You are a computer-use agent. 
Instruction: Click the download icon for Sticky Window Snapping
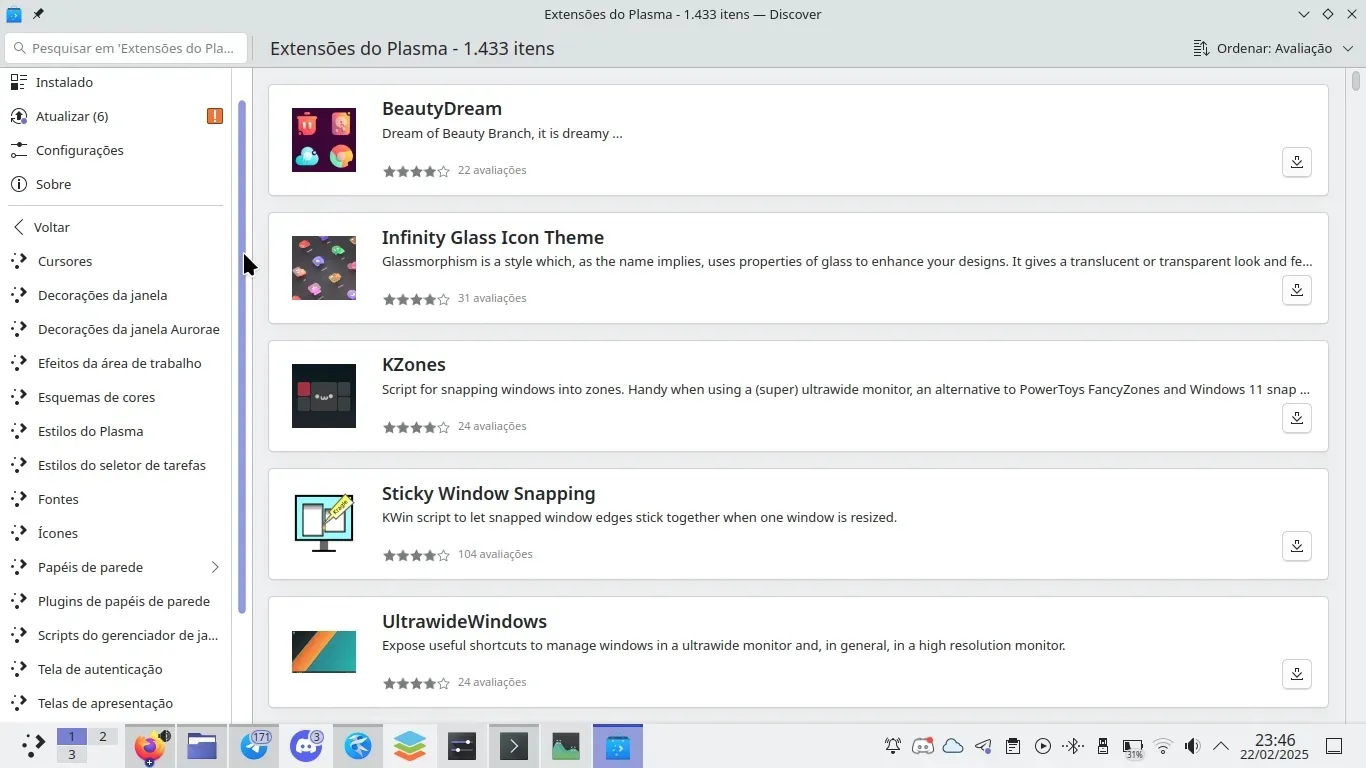(x=1296, y=546)
